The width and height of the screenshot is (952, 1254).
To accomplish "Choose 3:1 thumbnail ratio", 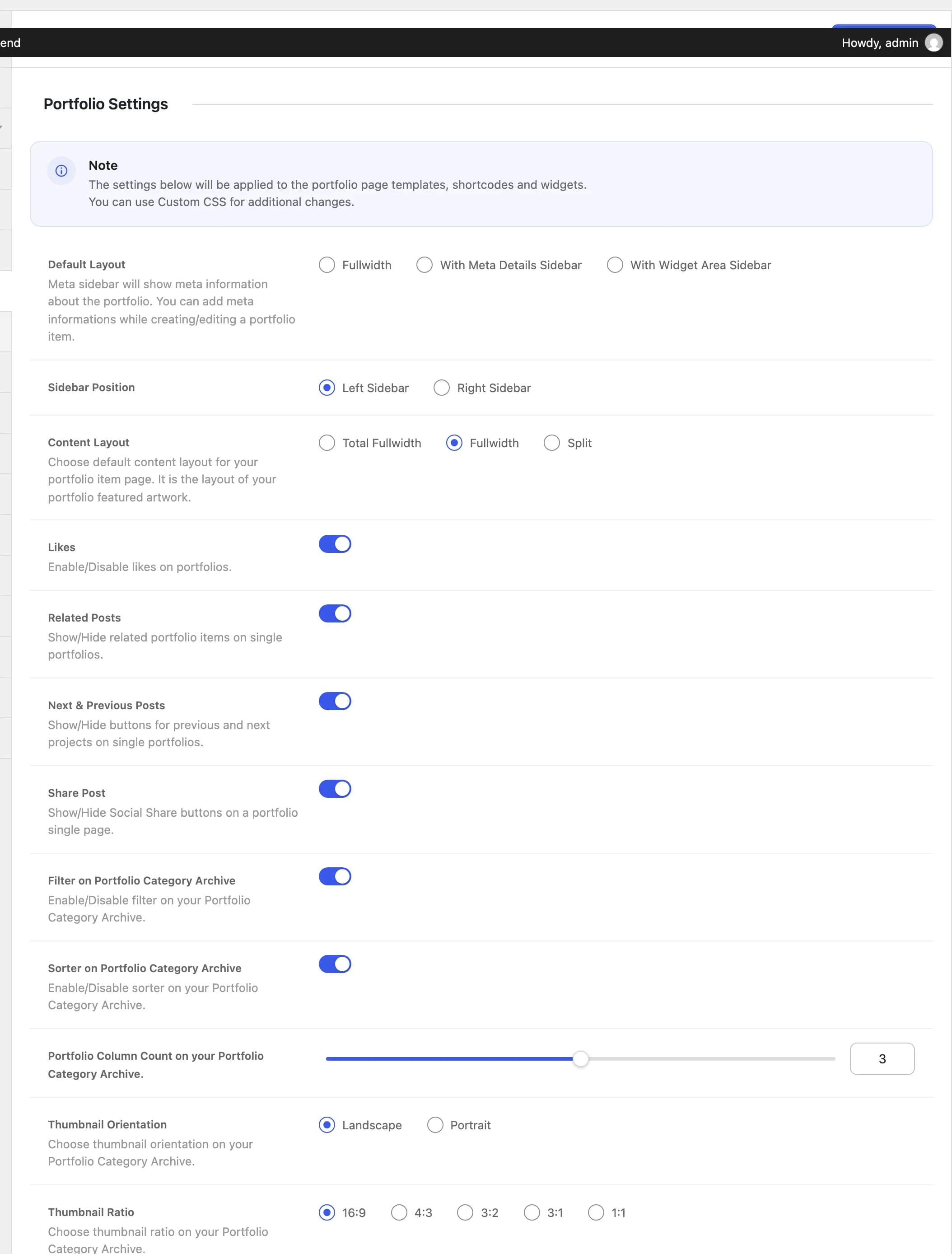I will point(532,1212).
